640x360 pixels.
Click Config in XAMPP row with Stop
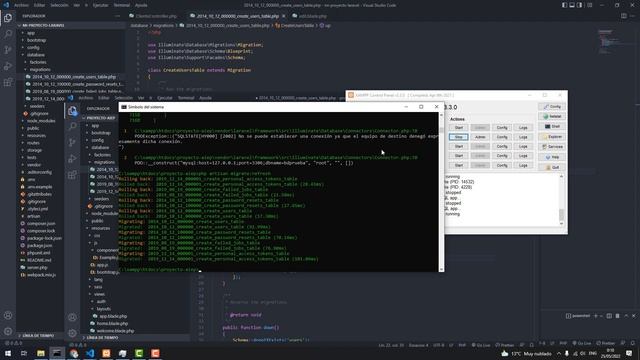click(x=502, y=137)
